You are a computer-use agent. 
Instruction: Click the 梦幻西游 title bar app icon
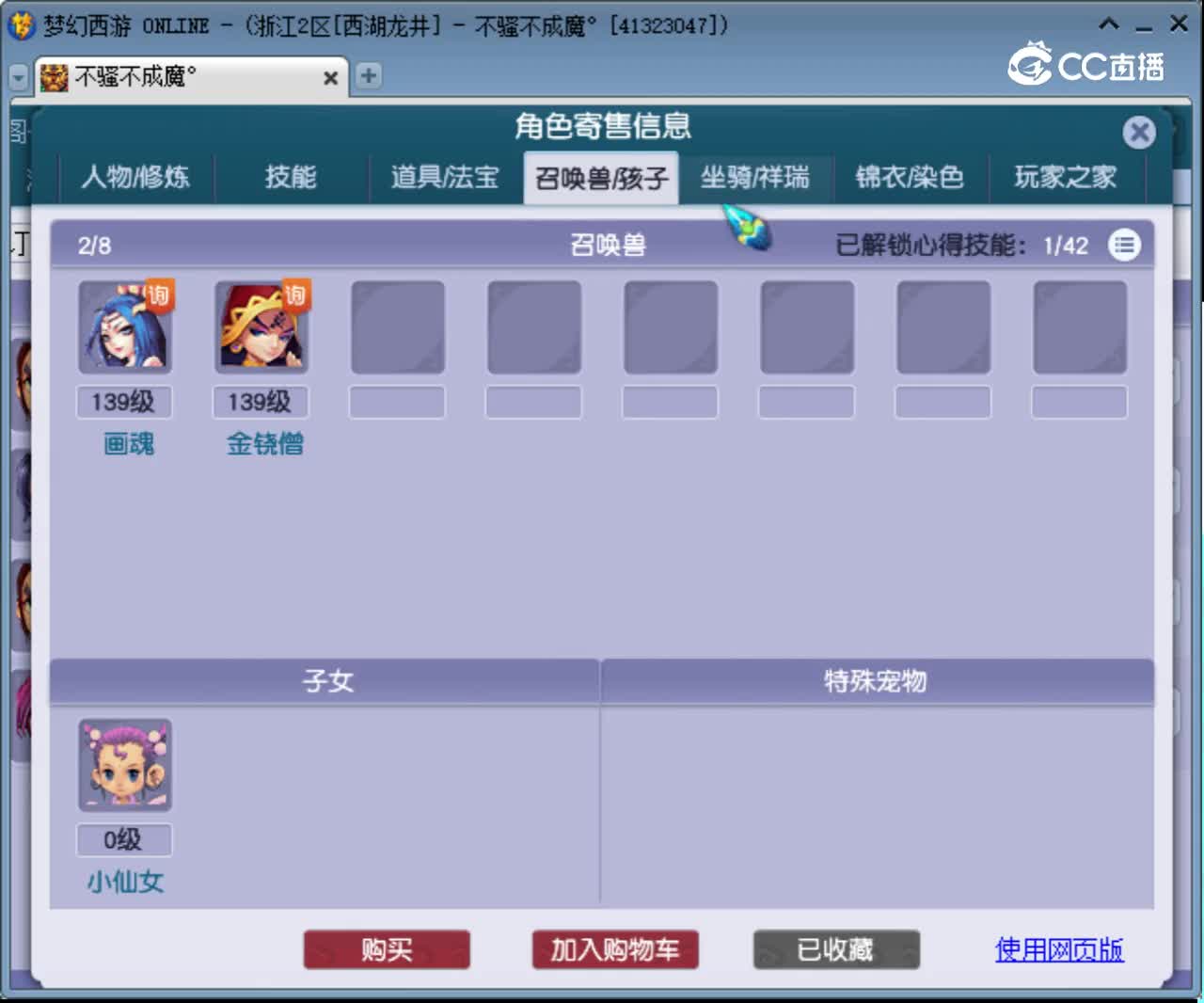pos(21,25)
